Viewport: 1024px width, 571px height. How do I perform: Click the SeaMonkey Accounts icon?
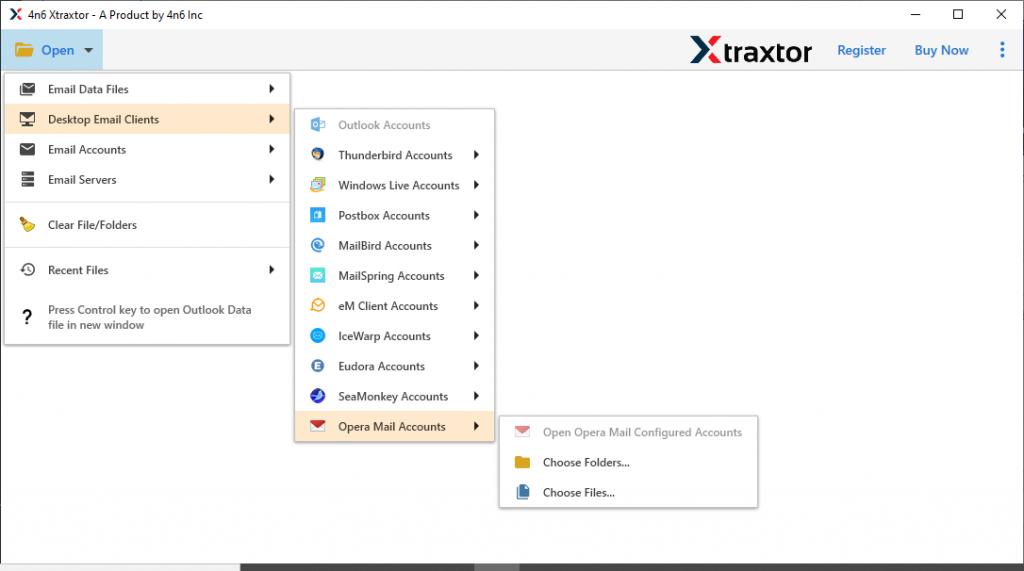pos(318,396)
